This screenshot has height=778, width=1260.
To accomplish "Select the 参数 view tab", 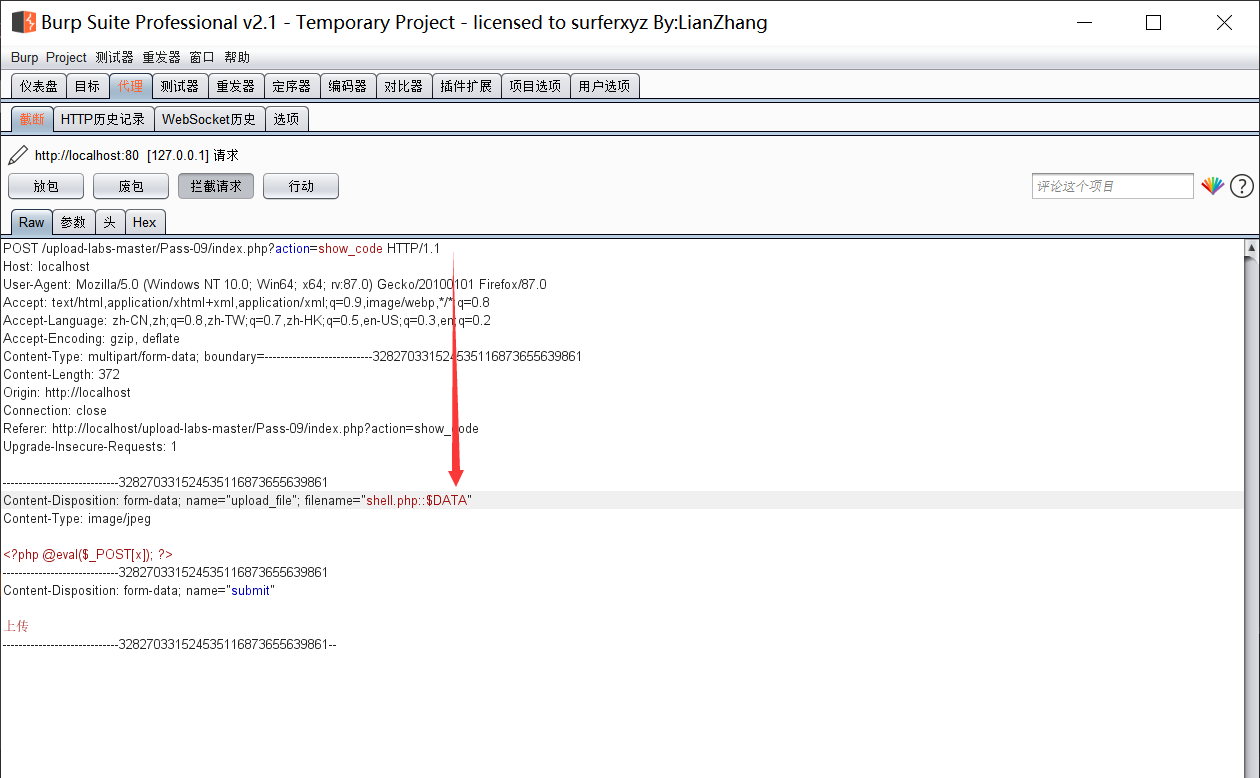I will pos(73,222).
